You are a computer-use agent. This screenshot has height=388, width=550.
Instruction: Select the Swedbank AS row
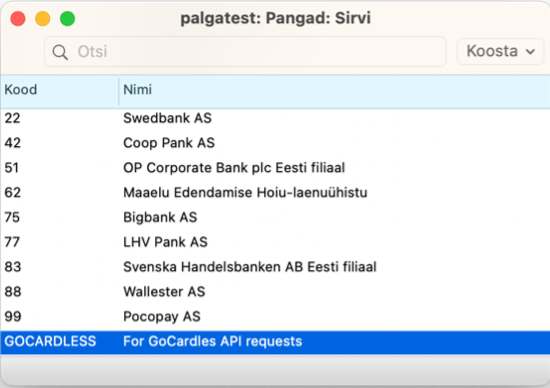(x=275, y=118)
